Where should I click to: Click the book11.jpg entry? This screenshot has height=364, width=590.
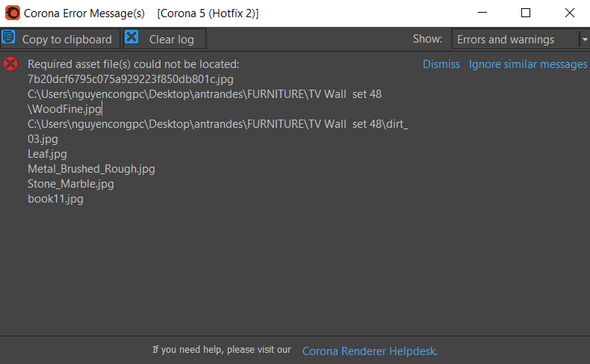(x=55, y=199)
